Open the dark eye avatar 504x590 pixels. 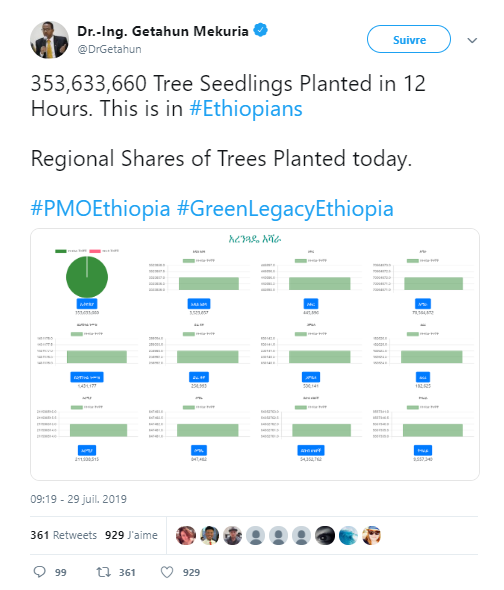pyautogui.click(x=325, y=535)
